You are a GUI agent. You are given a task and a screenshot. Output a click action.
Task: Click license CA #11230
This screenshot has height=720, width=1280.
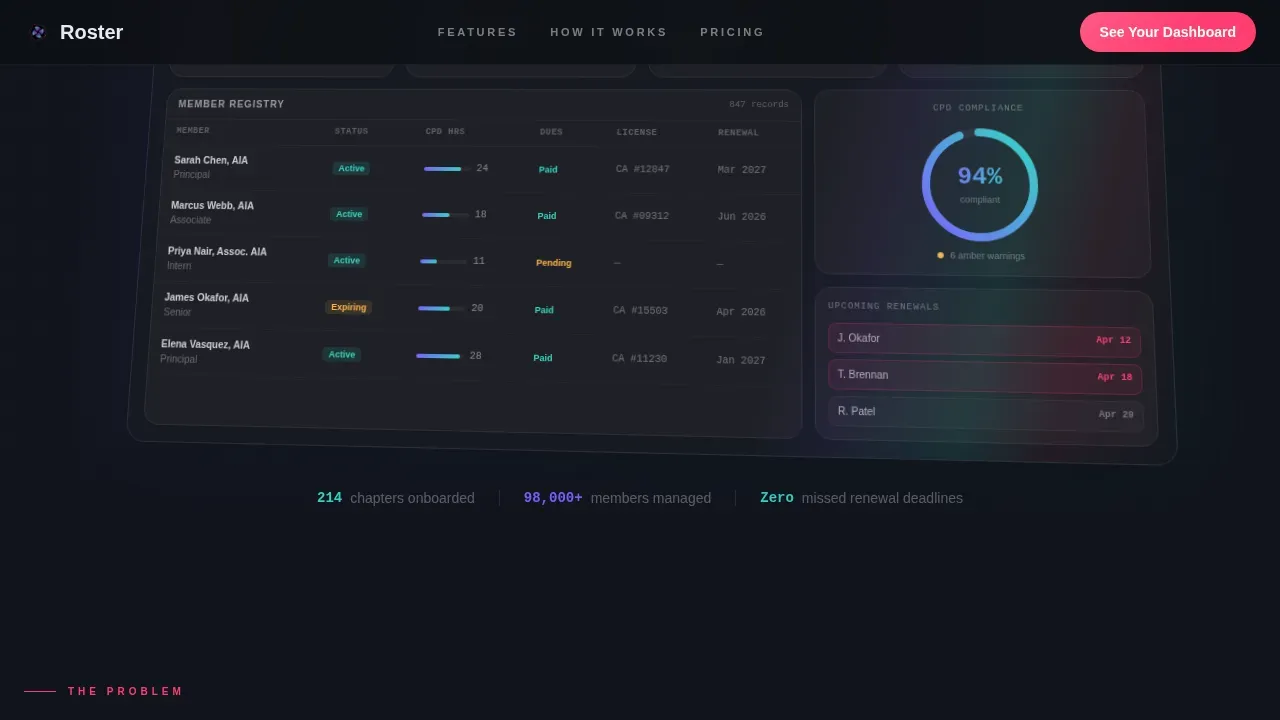click(639, 359)
